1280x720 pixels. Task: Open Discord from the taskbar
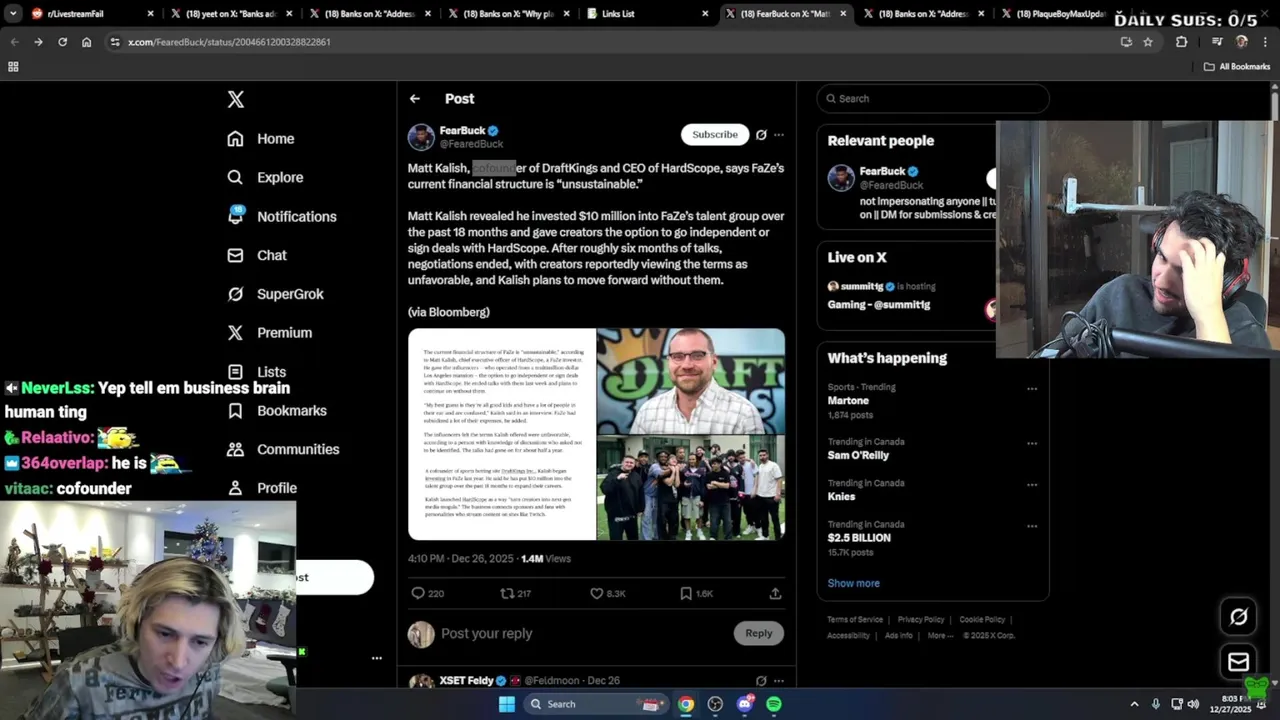(x=744, y=704)
